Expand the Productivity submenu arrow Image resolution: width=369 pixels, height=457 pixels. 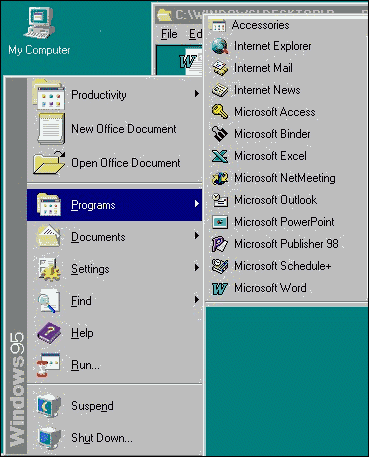[x=197, y=94]
